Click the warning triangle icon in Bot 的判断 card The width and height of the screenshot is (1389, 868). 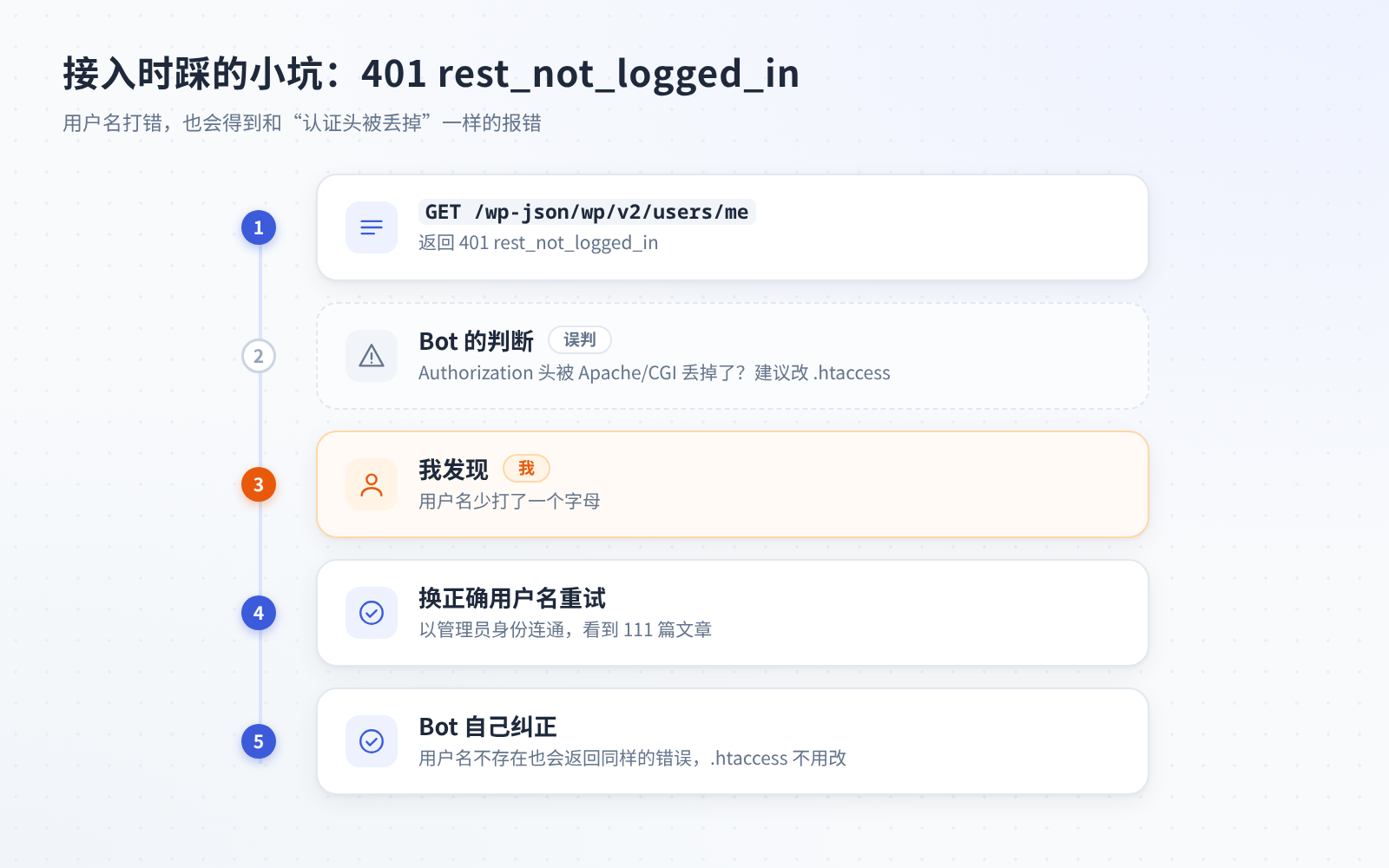(372, 356)
